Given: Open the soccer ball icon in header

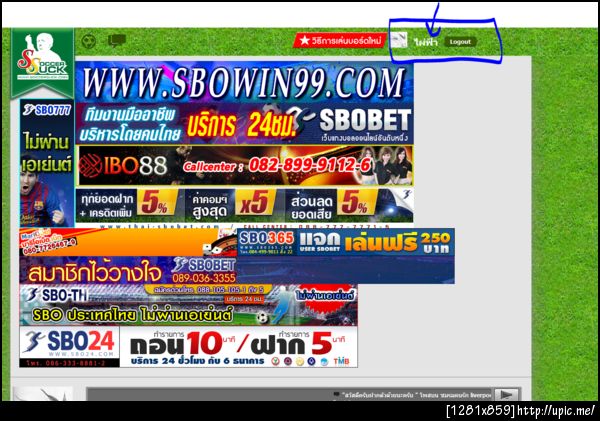Looking at the screenshot, I should [89, 41].
